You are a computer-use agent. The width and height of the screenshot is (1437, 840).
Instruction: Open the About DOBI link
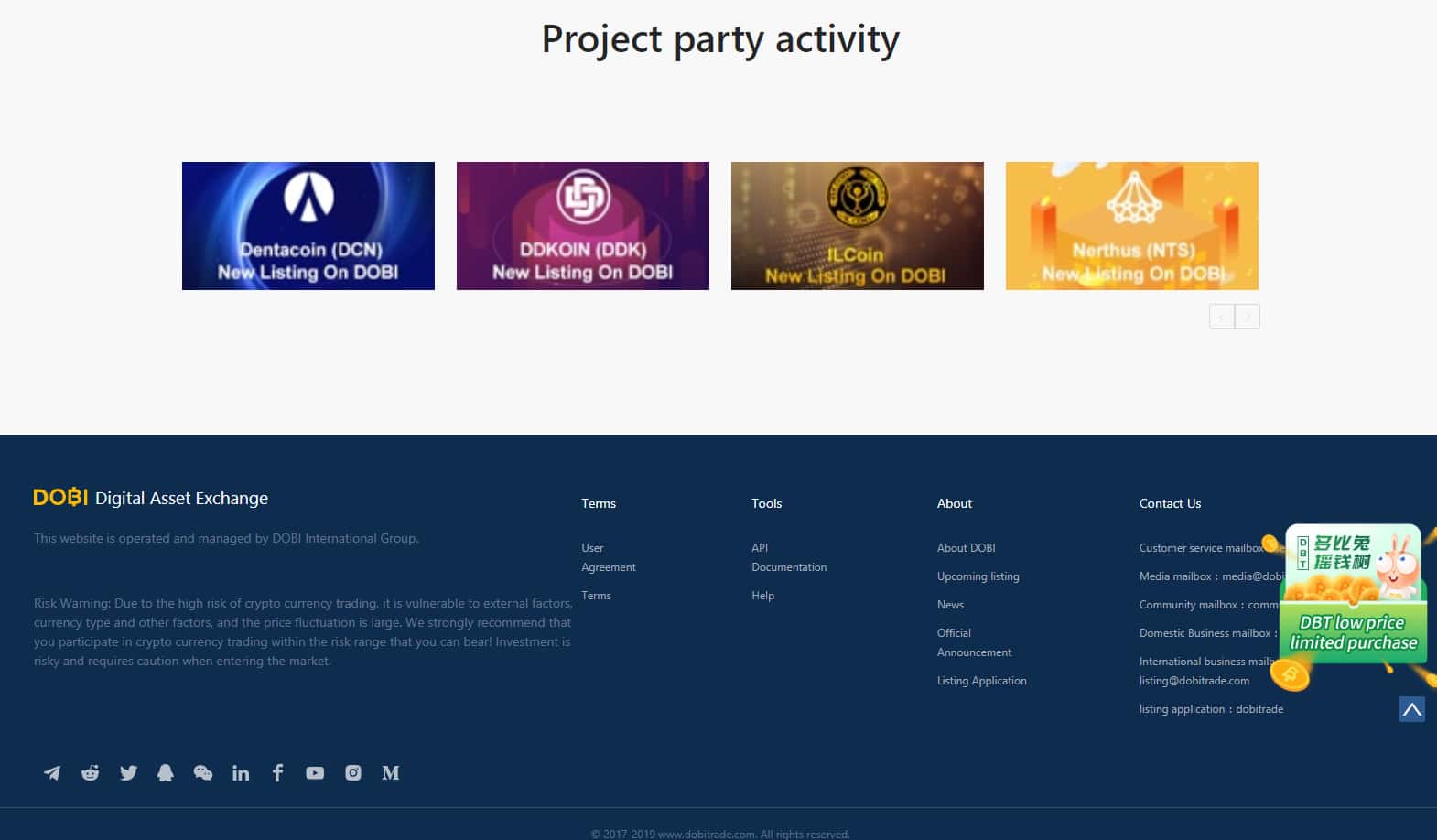[x=967, y=548]
